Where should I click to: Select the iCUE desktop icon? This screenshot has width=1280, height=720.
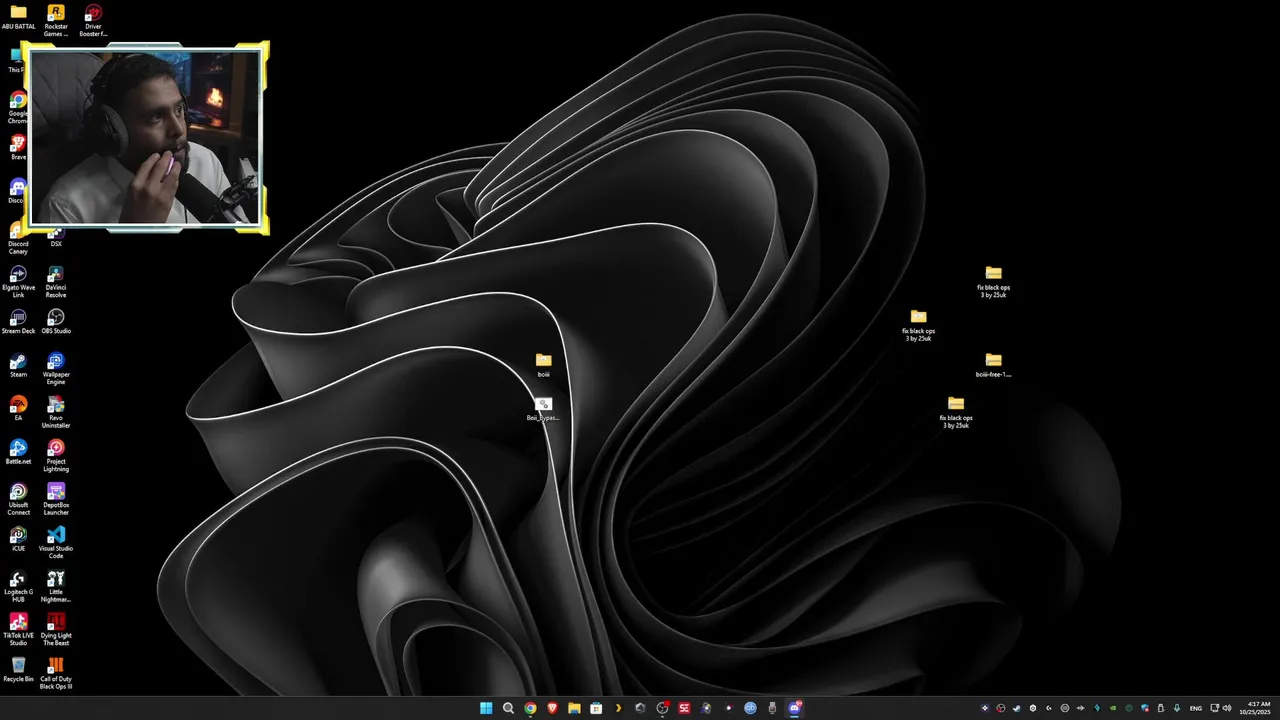click(18, 540)
